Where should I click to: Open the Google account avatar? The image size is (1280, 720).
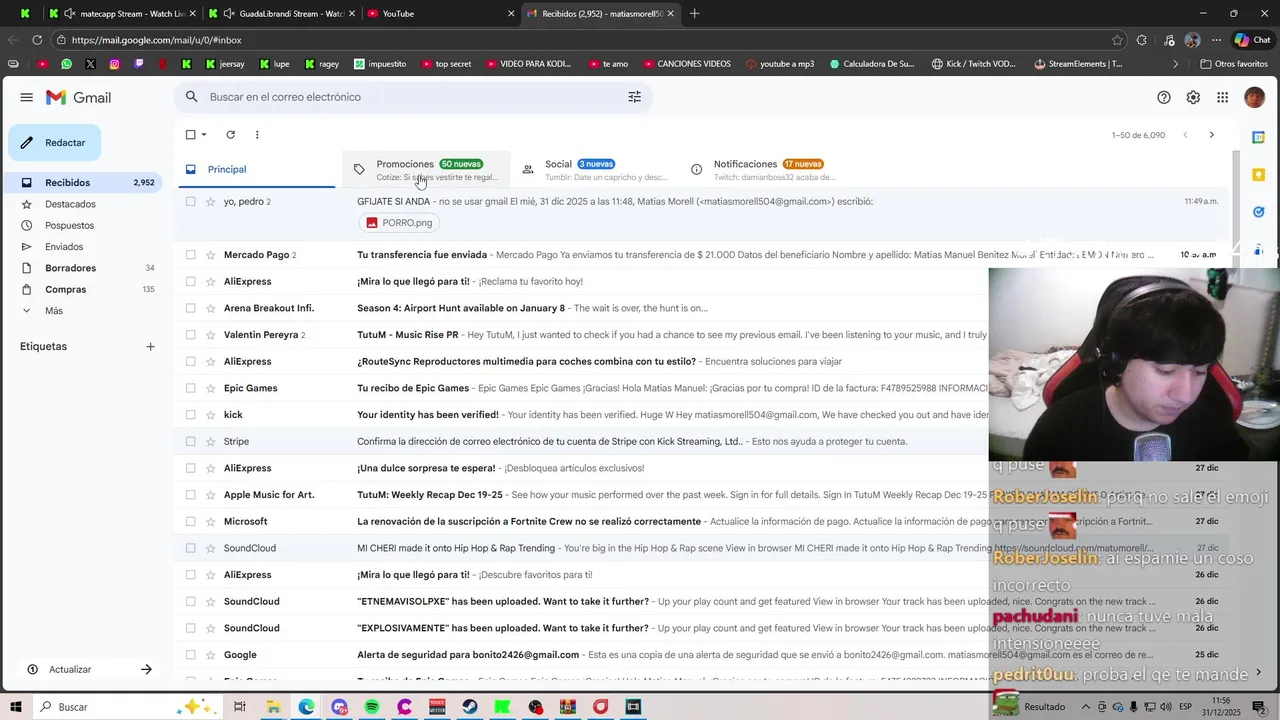1254,97
